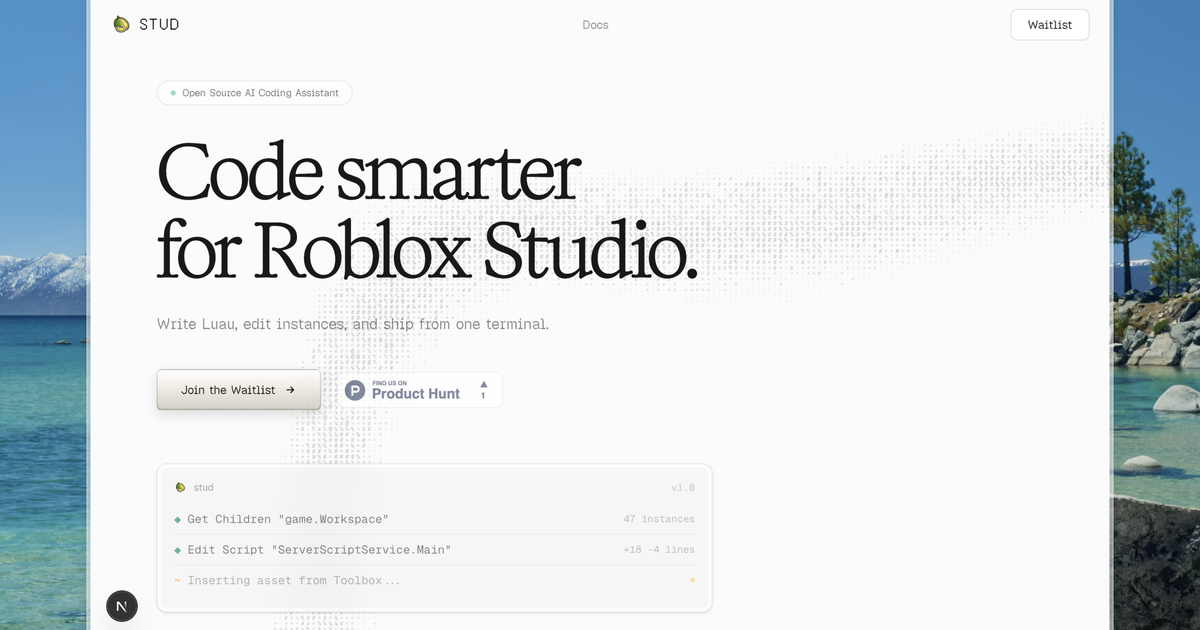Screen dimensions: 1200x630
Task: Click the Product Hunt P logo
Action: click(x=355, y=390)
